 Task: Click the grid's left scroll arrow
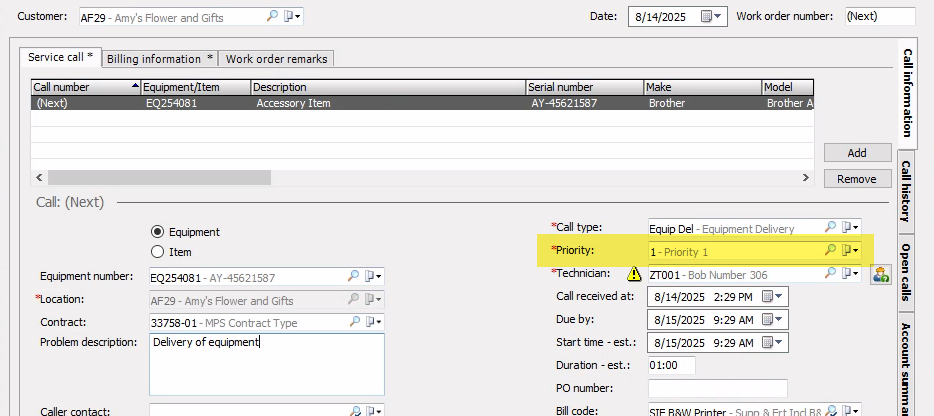39,178
